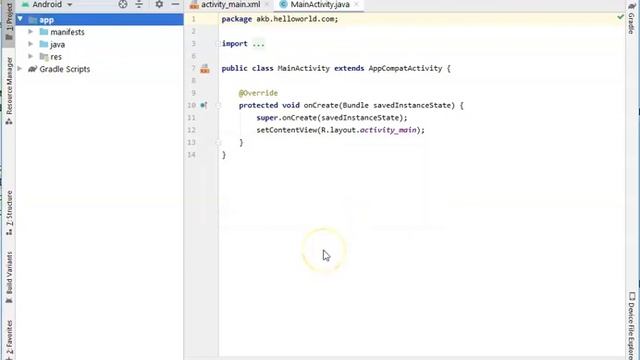Open project panel settings gear
This screenshot has height=360, width=640.
point(159,4)
